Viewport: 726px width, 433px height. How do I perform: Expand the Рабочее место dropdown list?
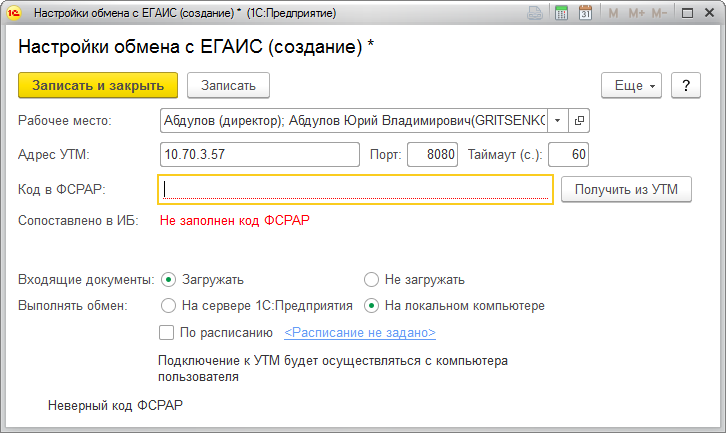[x=558, y=121]
